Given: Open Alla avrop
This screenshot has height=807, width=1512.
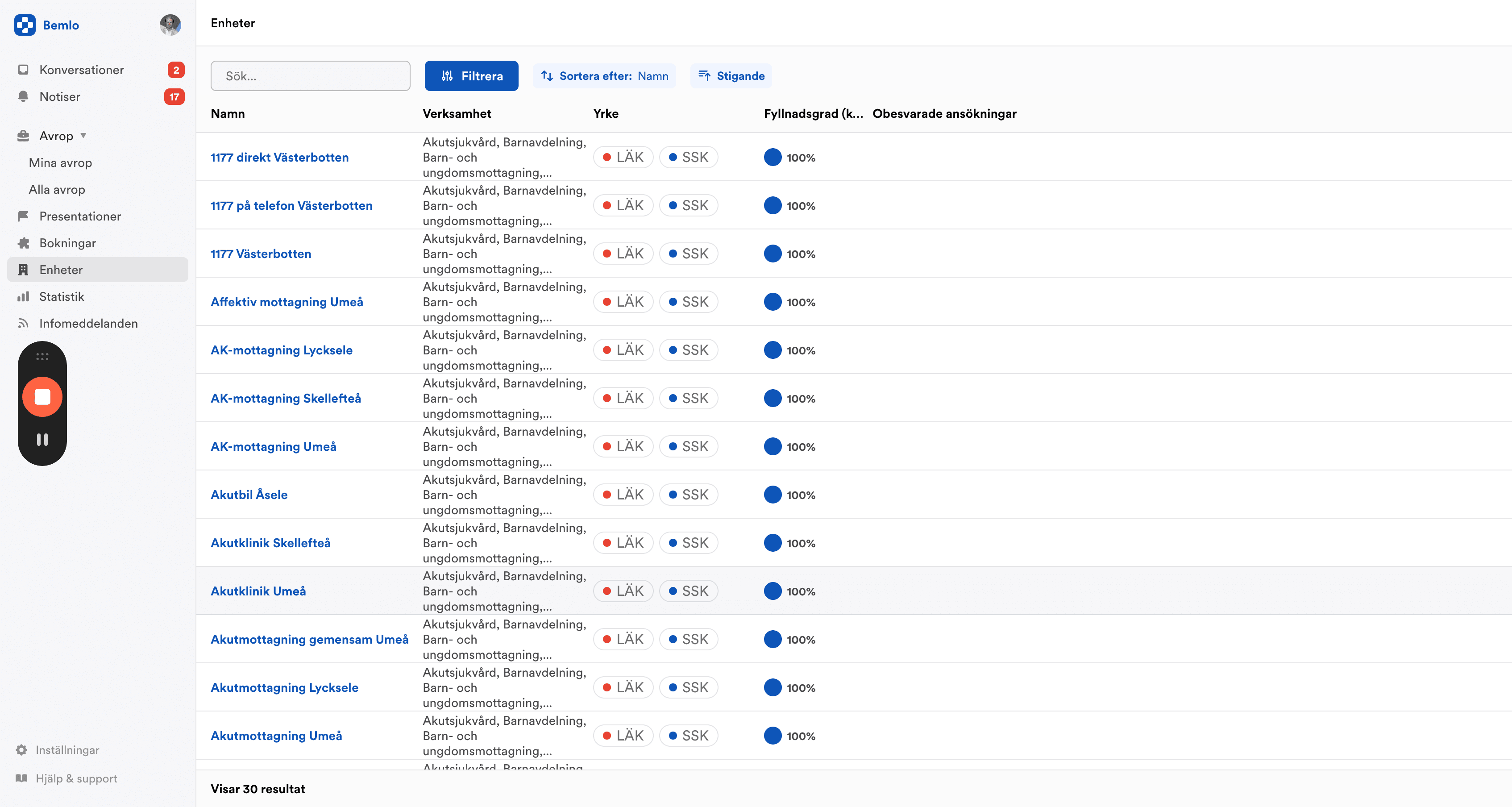Looking at the screenshot, I should (57, 190).
